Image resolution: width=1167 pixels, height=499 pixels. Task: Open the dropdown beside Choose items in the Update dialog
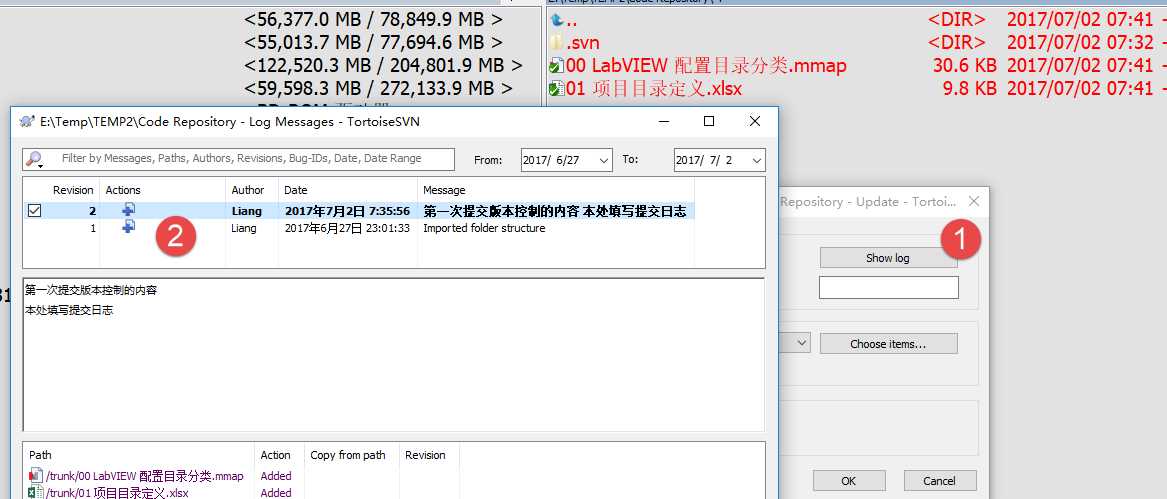802,343
